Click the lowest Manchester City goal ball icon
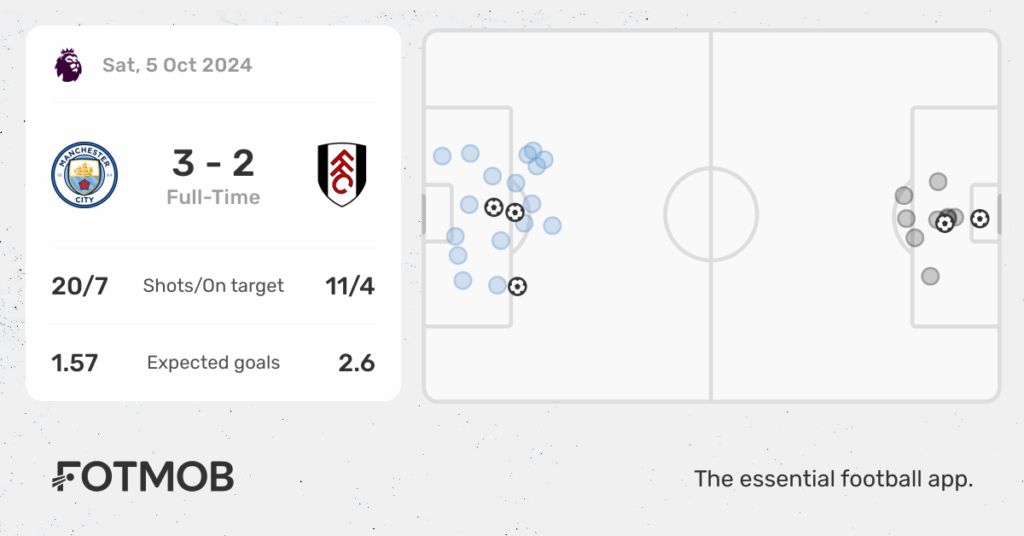The height and width of the screenshot is (536, 1024). pyautogui.click(x=517, y=286)
